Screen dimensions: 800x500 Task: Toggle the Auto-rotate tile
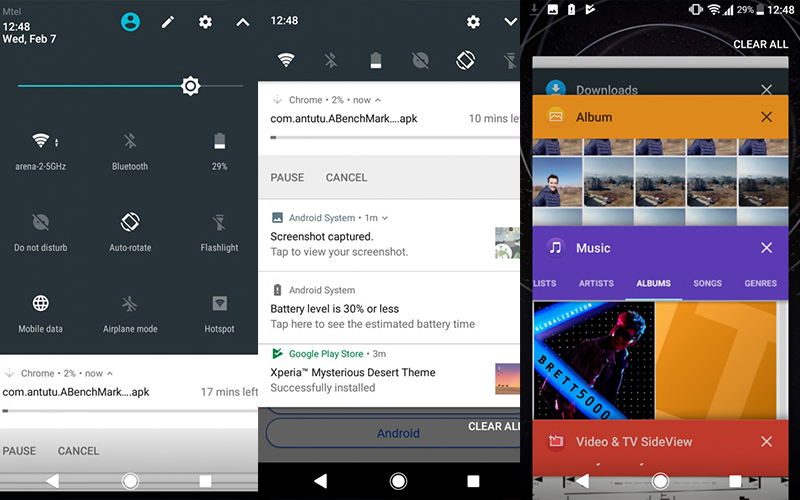point(130,233)
